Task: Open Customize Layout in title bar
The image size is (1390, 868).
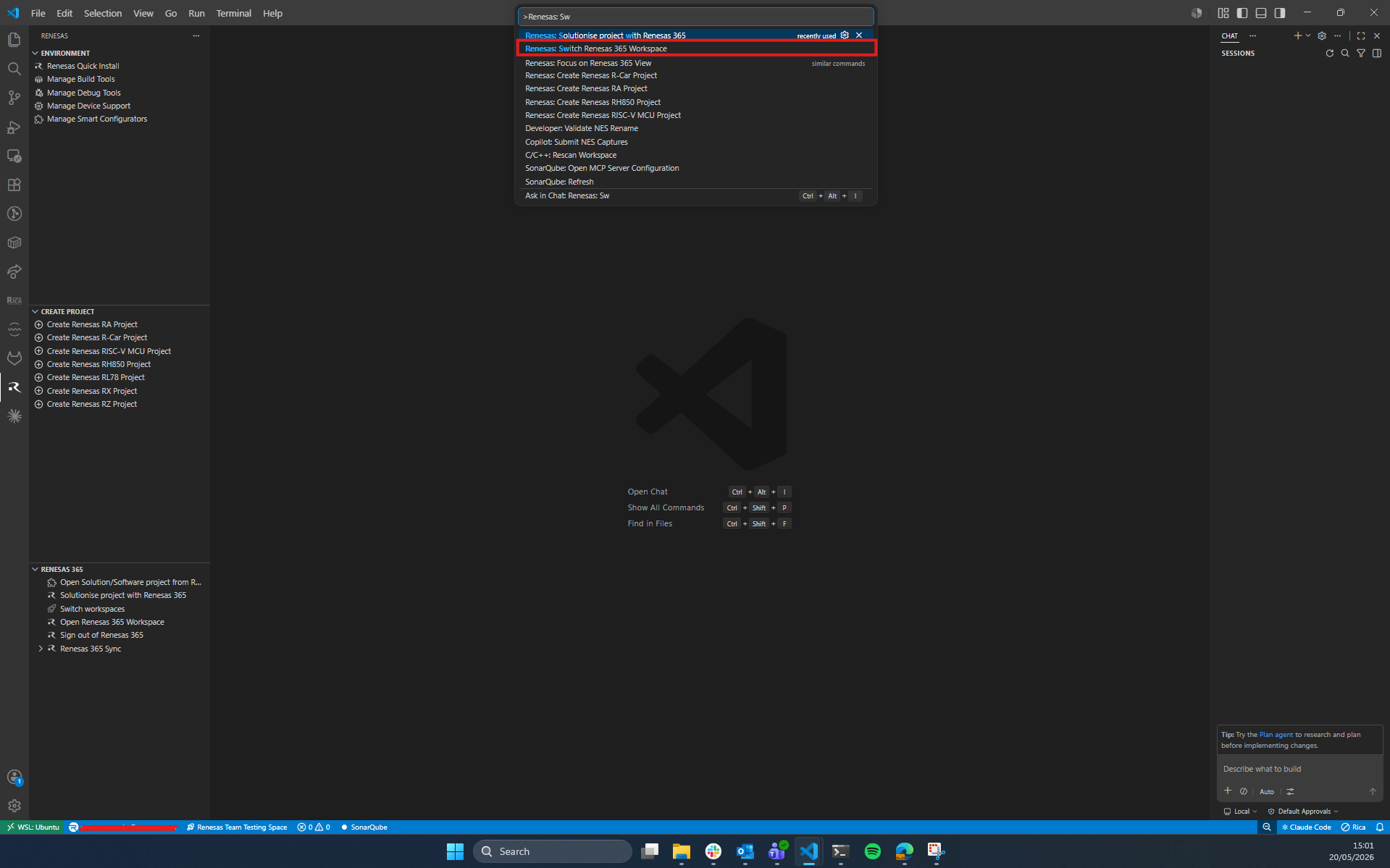Action: [1223, 13]
